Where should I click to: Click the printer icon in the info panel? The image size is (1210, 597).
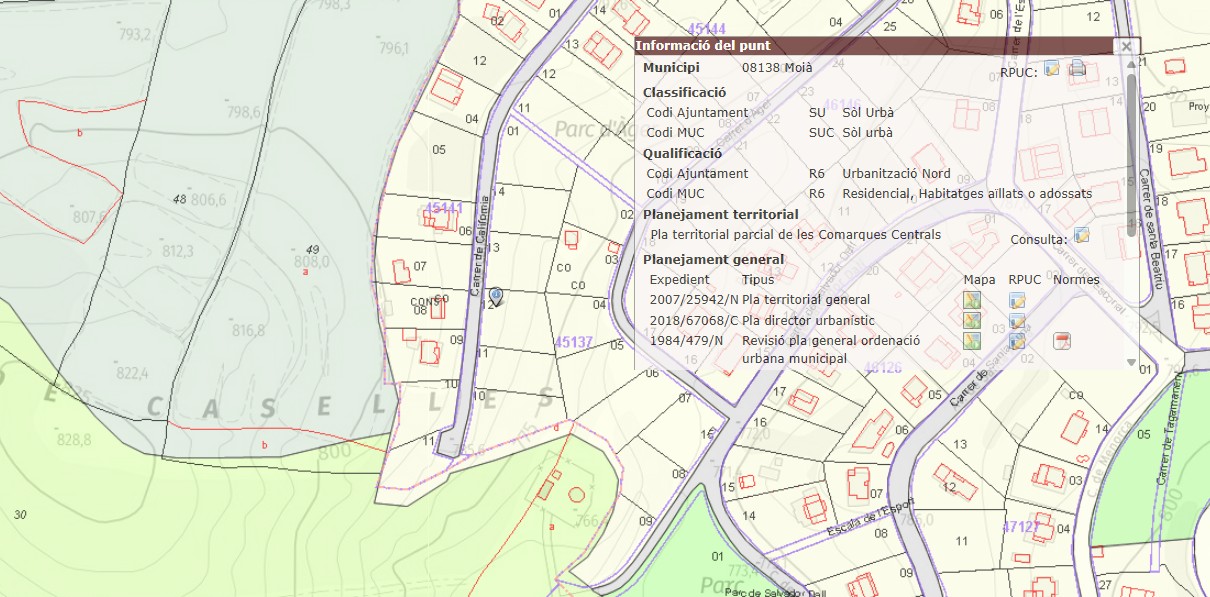pyautogui.click(x=1078, y=68)
